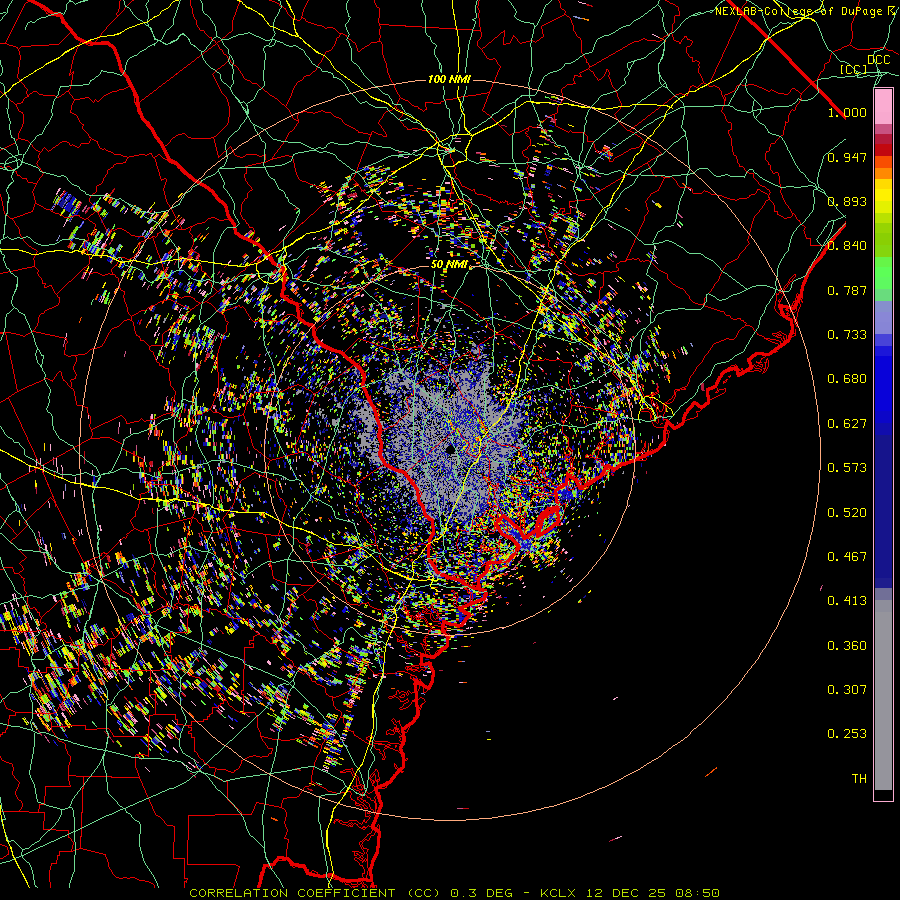This screenshot has height=900, width=900.
Task: Select the 0.360 value on color scale
Action: point(847,646)
